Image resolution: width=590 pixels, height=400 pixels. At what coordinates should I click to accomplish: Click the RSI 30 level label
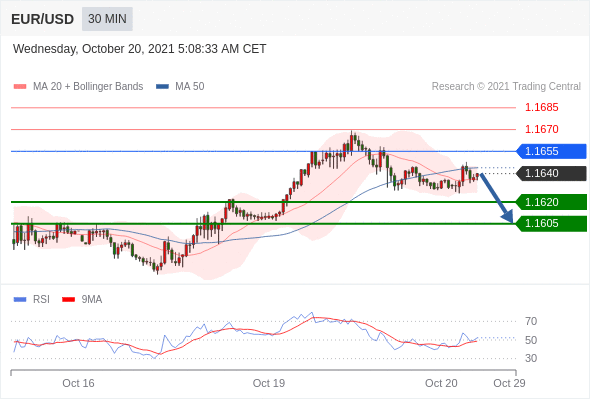point(531,358)
